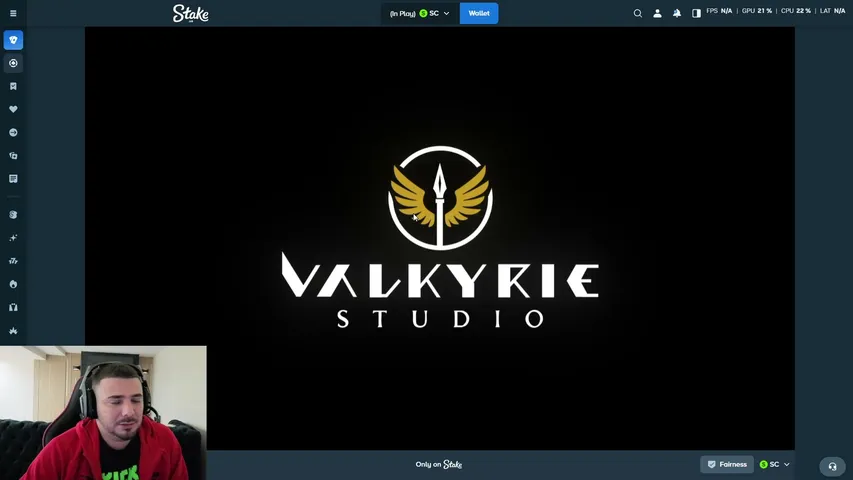Open the Fairness dialog

727,464
